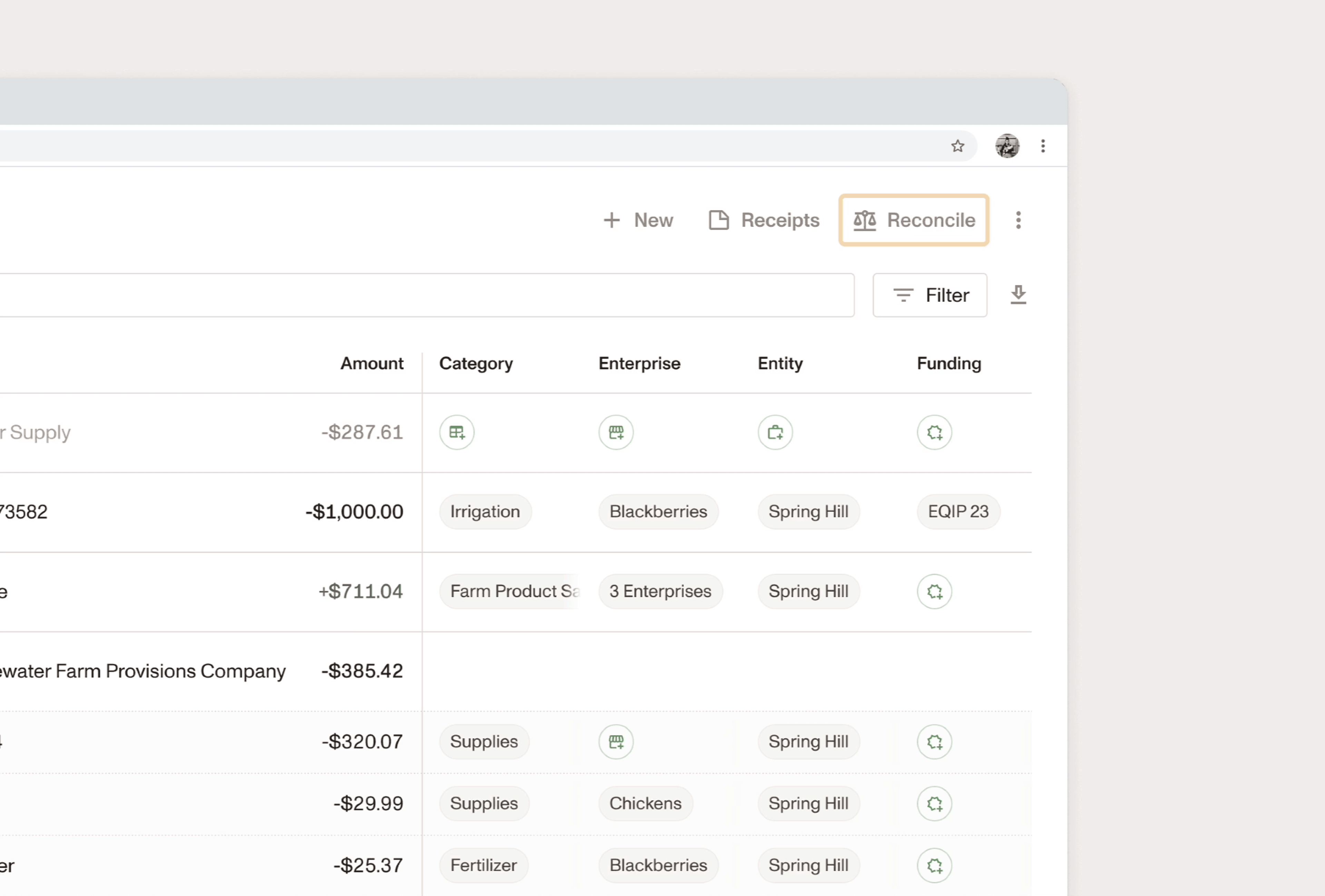Screen dimensions: 1325x896
Task: Add funding for the +$711.04 transaction
Action: (934, 592)
